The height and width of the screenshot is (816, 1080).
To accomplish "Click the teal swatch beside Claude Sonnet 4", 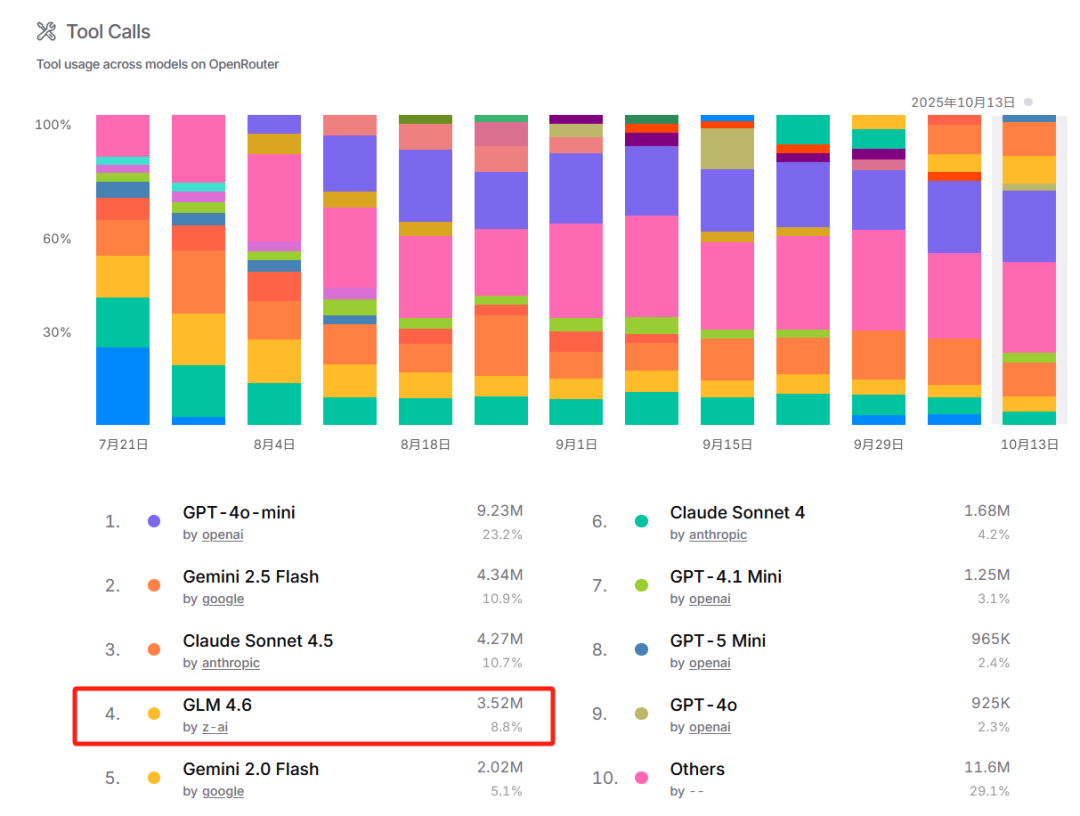I will 641,521.
